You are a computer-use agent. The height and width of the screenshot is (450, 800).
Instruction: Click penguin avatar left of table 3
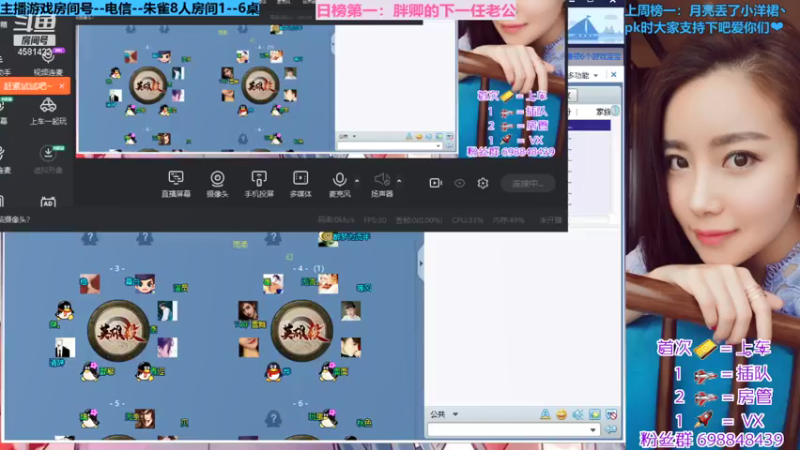(64, 311)
